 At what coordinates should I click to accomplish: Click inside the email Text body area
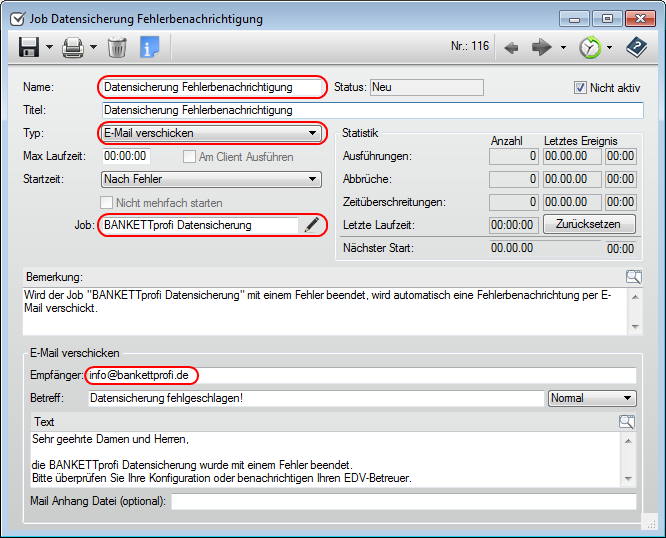pyautogui.click(x=326, y=460)
